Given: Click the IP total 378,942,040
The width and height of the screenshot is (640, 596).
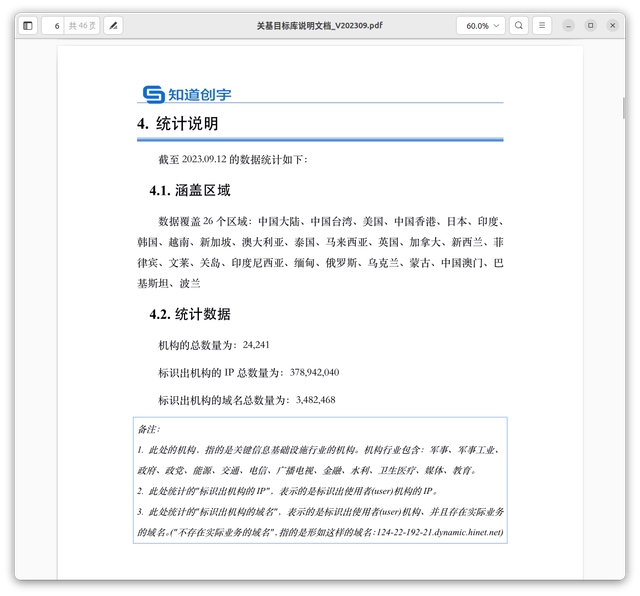Looking at the screenshot, I should 314,372.
